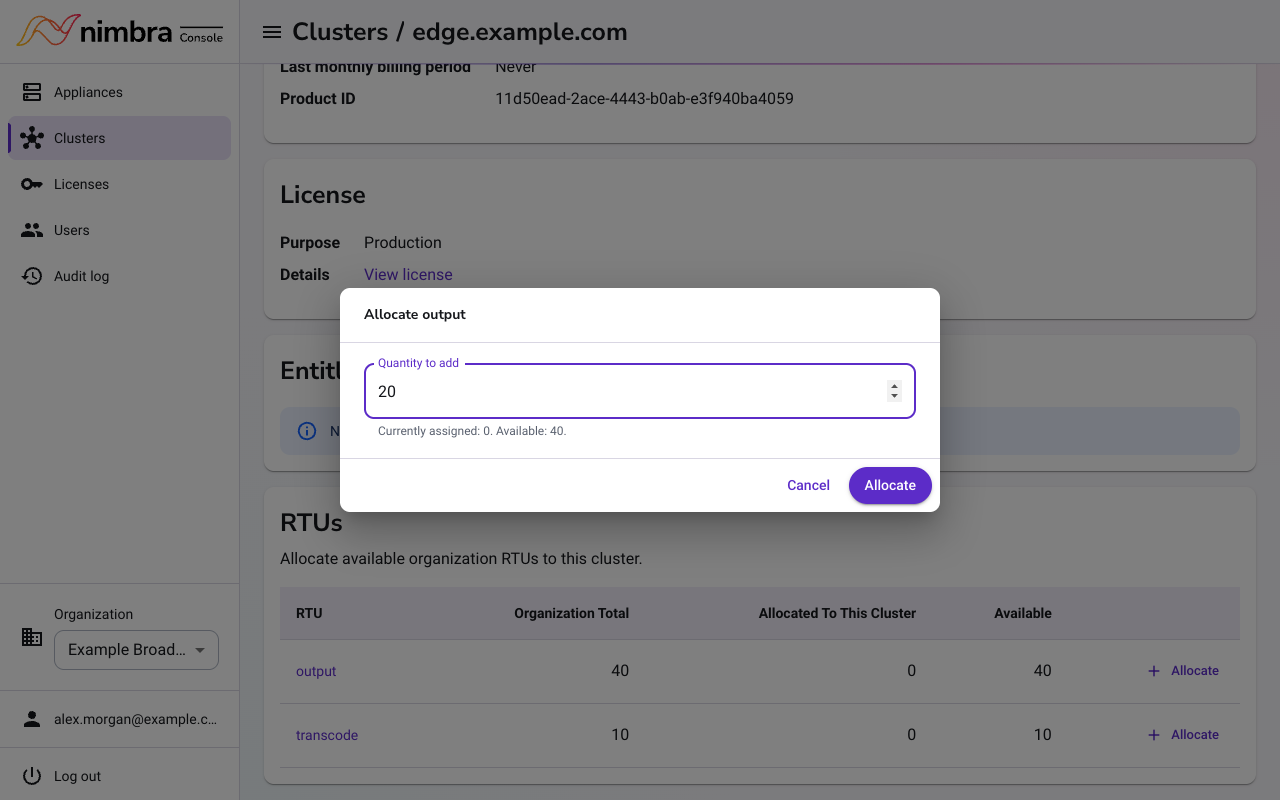Click Log out in sidebar
The width and height of the screenshot is (1280, 800).
[120, 776]
